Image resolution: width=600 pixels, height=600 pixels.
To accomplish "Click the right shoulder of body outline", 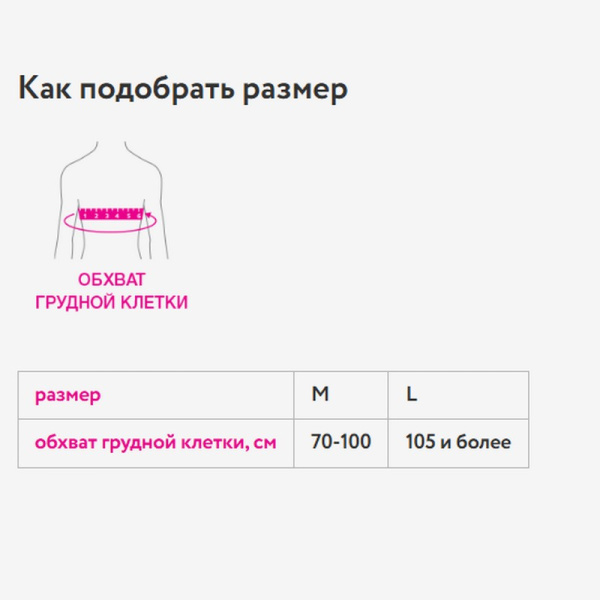I will (147, 163).
